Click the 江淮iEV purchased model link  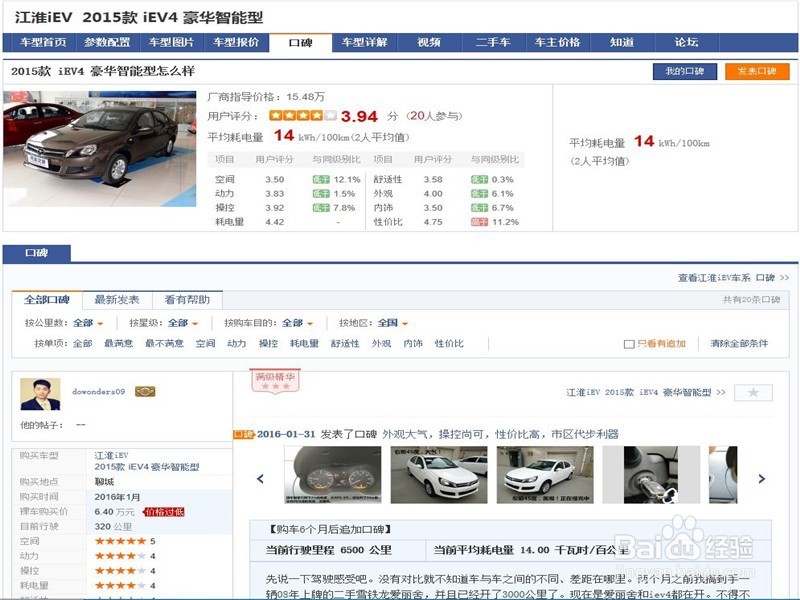[x=111, y=455]
